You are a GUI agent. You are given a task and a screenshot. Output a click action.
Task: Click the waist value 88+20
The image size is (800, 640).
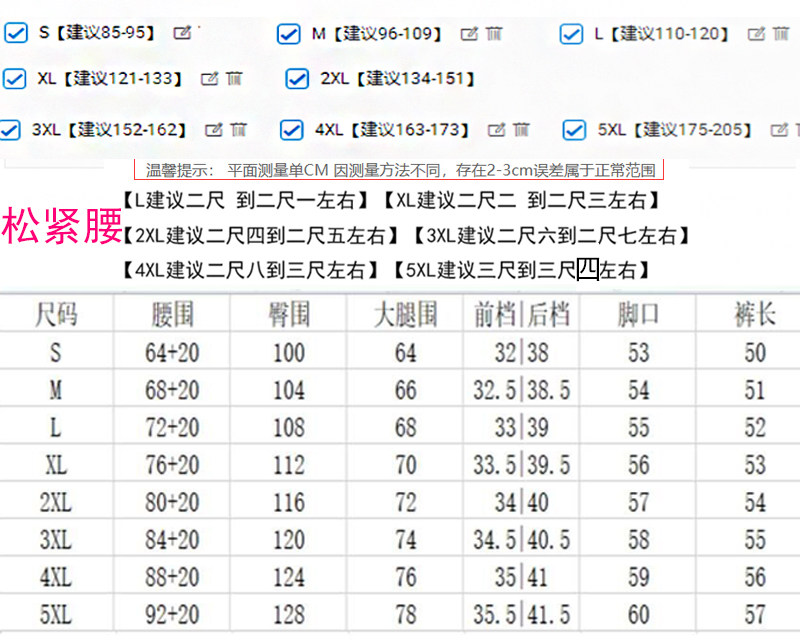pyautogui.click(x=172, y=578)
